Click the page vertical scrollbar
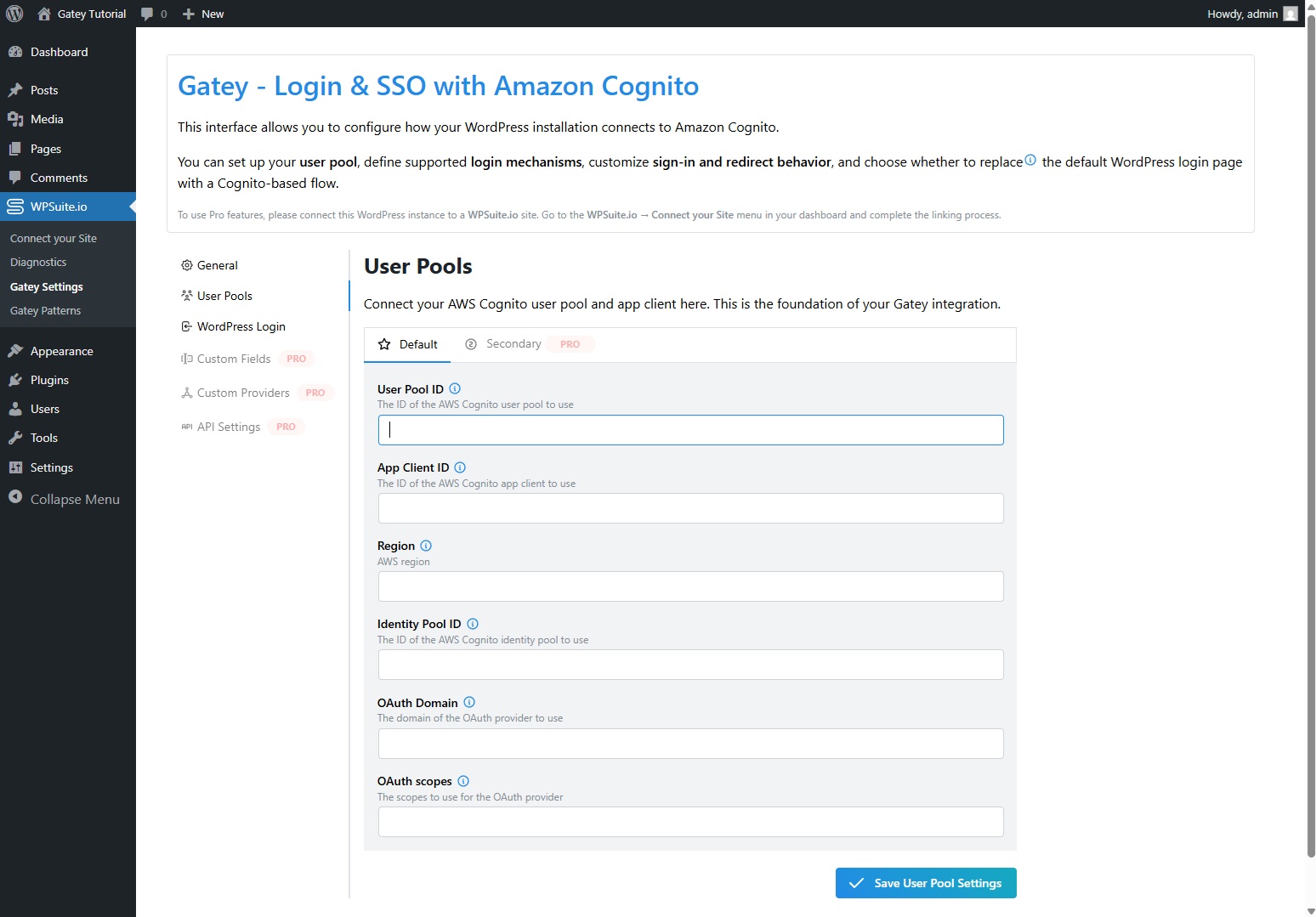The width and height of the screenshot is (1316, 917). tap(1310, 425)
